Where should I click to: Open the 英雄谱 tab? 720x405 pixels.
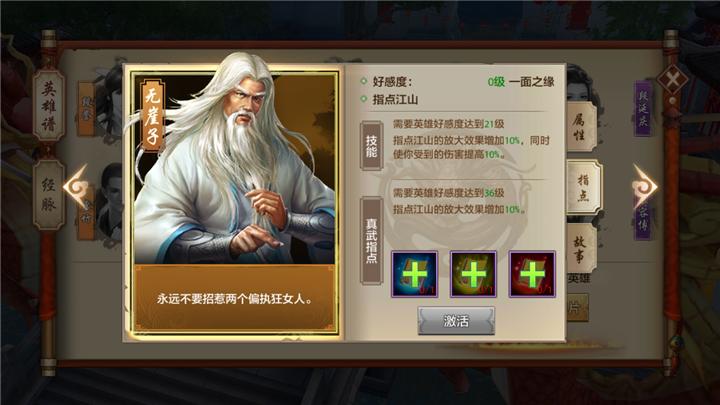[49, 105]
